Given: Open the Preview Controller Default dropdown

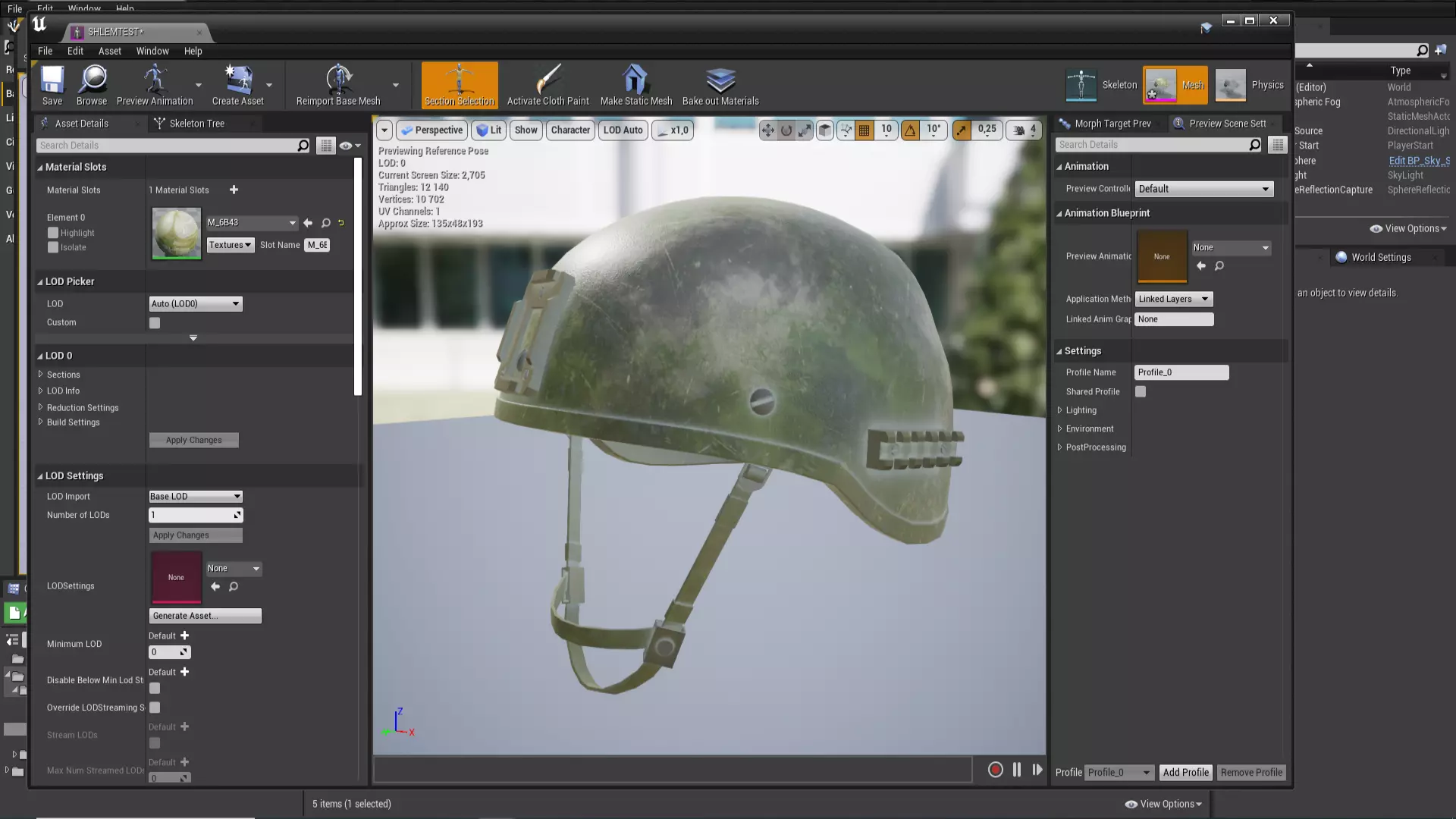Looking at the screenshot, I should [x=1203, y=189].
